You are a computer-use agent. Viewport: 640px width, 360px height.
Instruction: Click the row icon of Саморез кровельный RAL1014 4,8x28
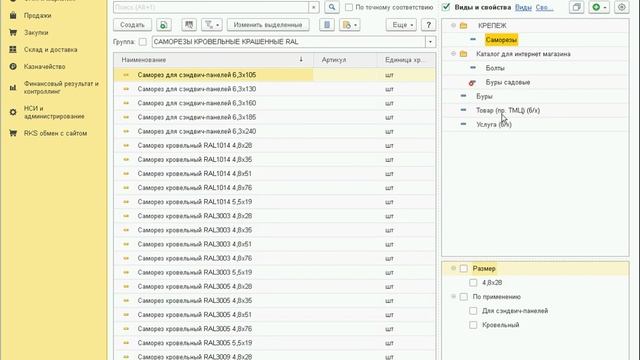click(126, 145)
